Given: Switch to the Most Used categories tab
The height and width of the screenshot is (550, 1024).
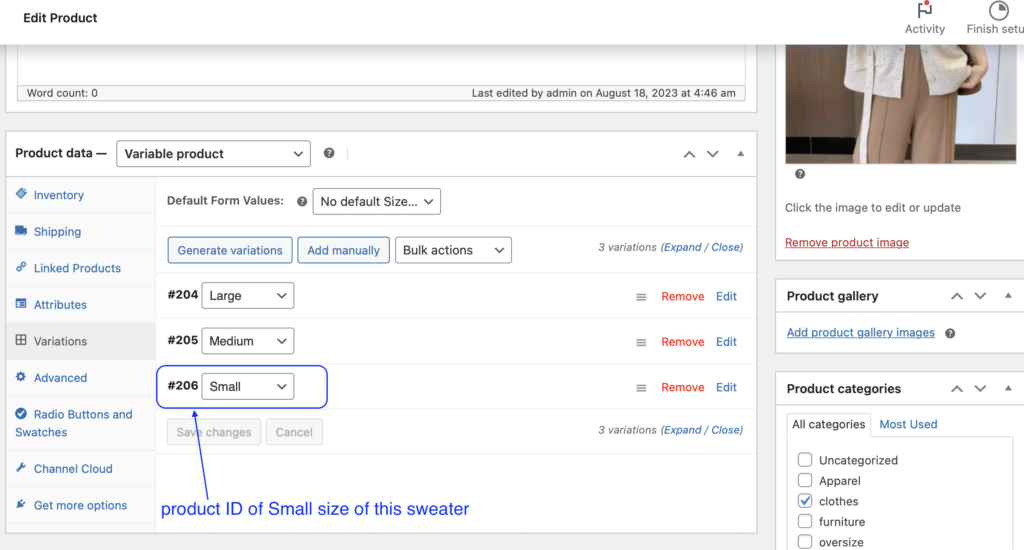Looking at the screenshot, I should pyautogui.click(x=908, y=424).
